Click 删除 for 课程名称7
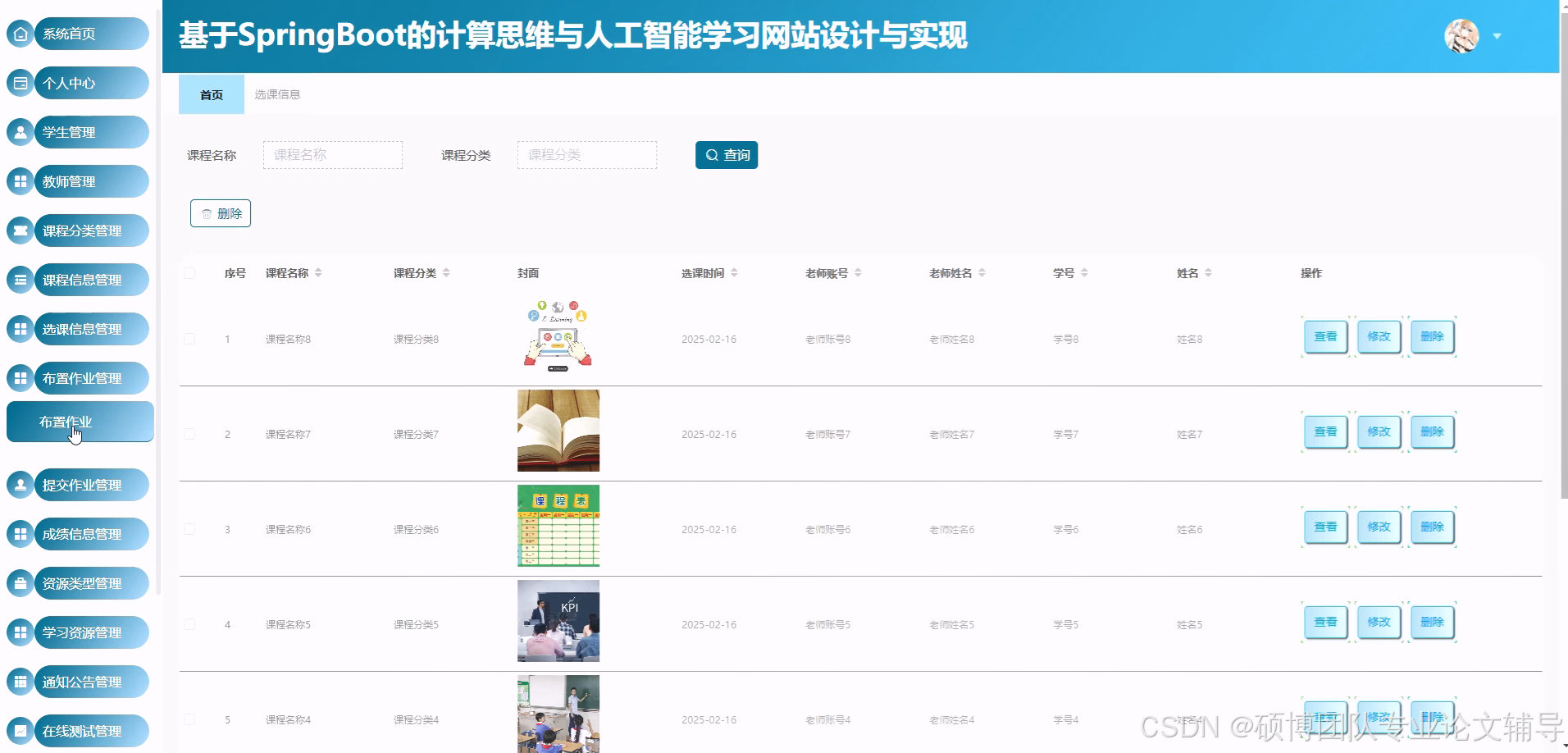 [1432, 431]
